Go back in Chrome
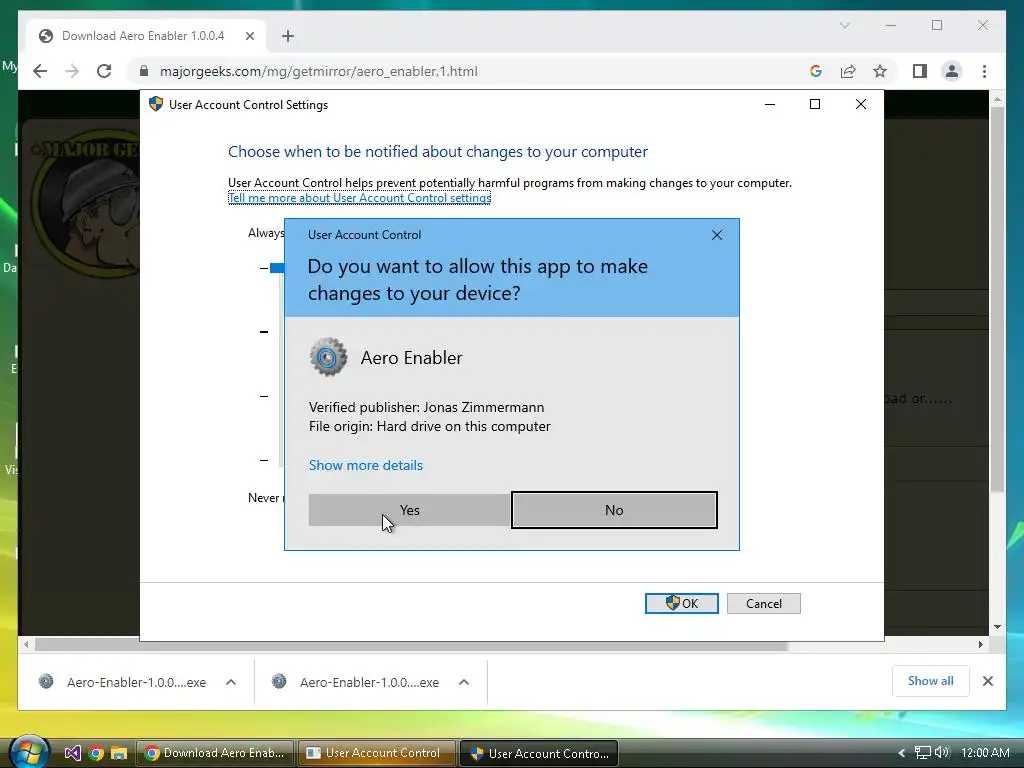Screen dimensions: 1024x768 pyautogui.click(x=40, y=71)
